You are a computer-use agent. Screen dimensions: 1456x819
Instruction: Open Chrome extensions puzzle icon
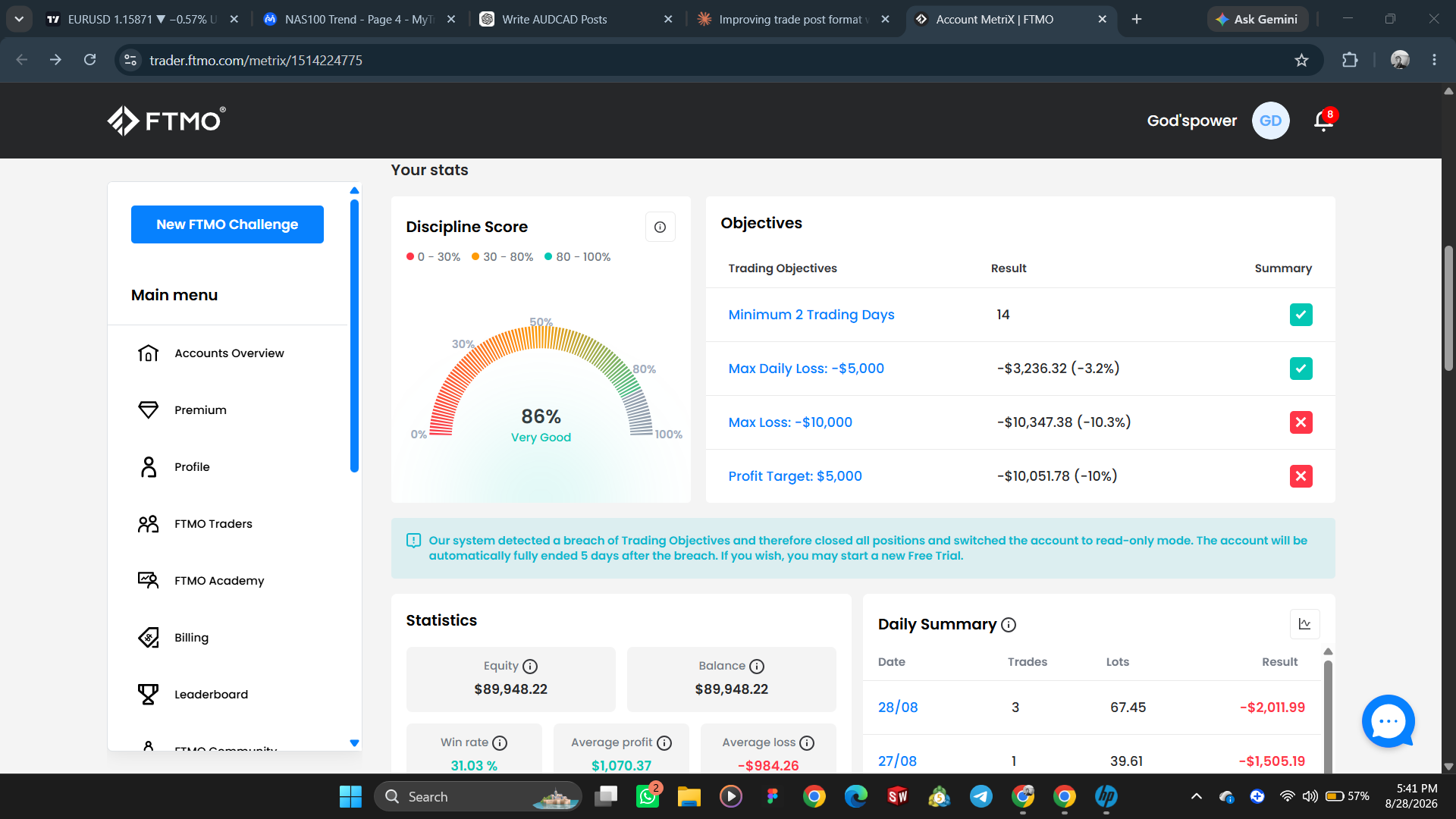[1350, 60]
